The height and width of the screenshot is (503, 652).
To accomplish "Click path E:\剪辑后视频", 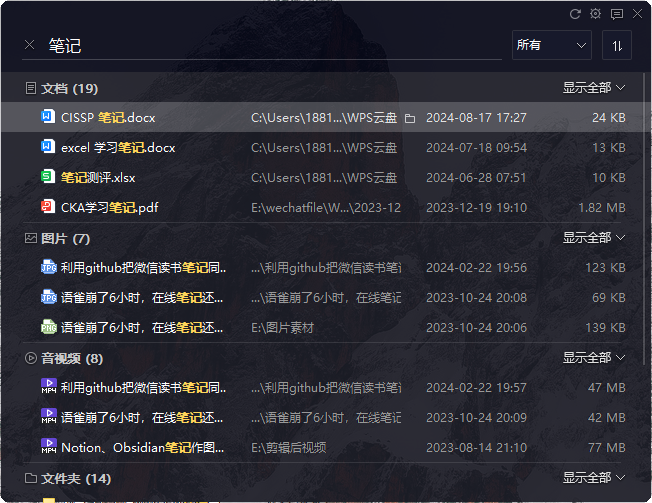I will tap(289, 448).
